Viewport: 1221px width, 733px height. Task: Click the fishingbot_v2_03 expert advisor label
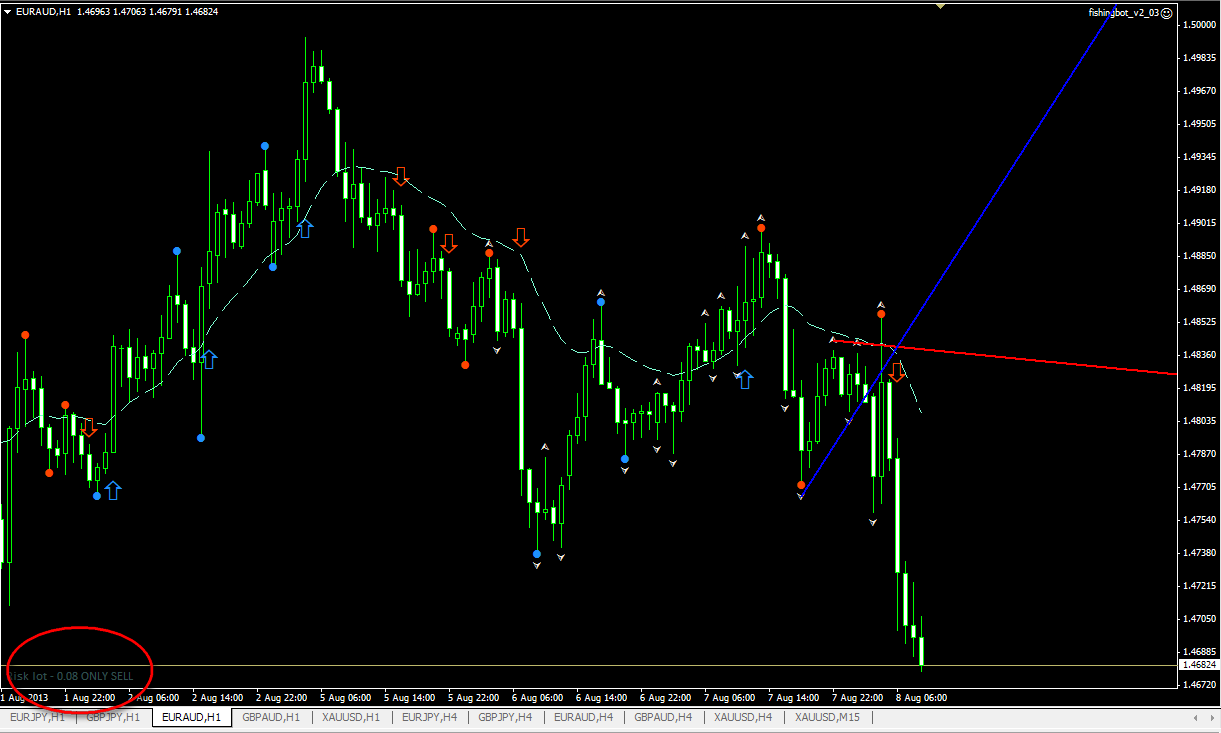pos(1124,12)
